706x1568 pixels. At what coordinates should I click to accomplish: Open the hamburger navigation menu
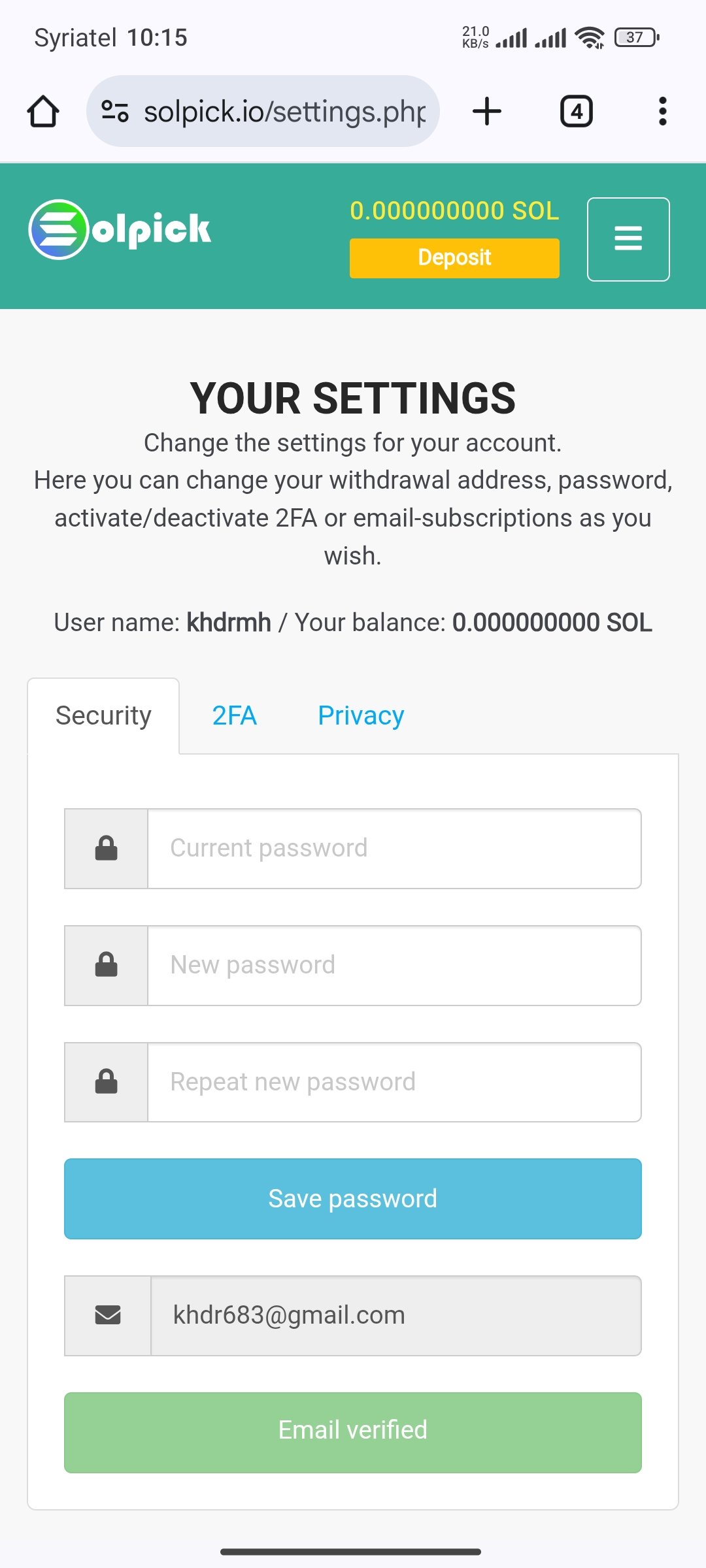(628, 239)
